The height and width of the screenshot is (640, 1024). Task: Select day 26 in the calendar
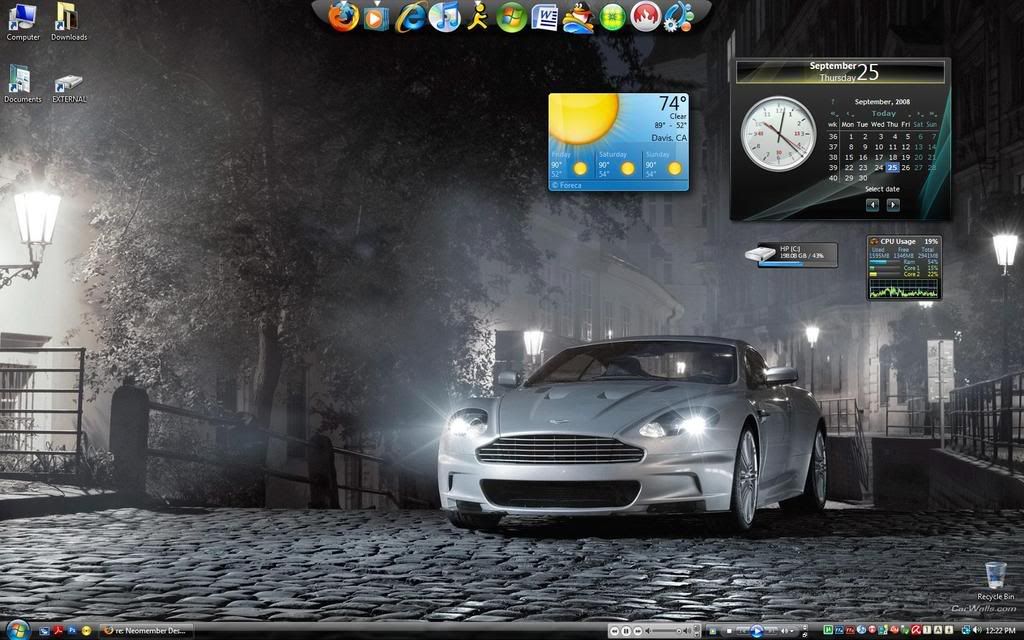click(x=906, y=167)
